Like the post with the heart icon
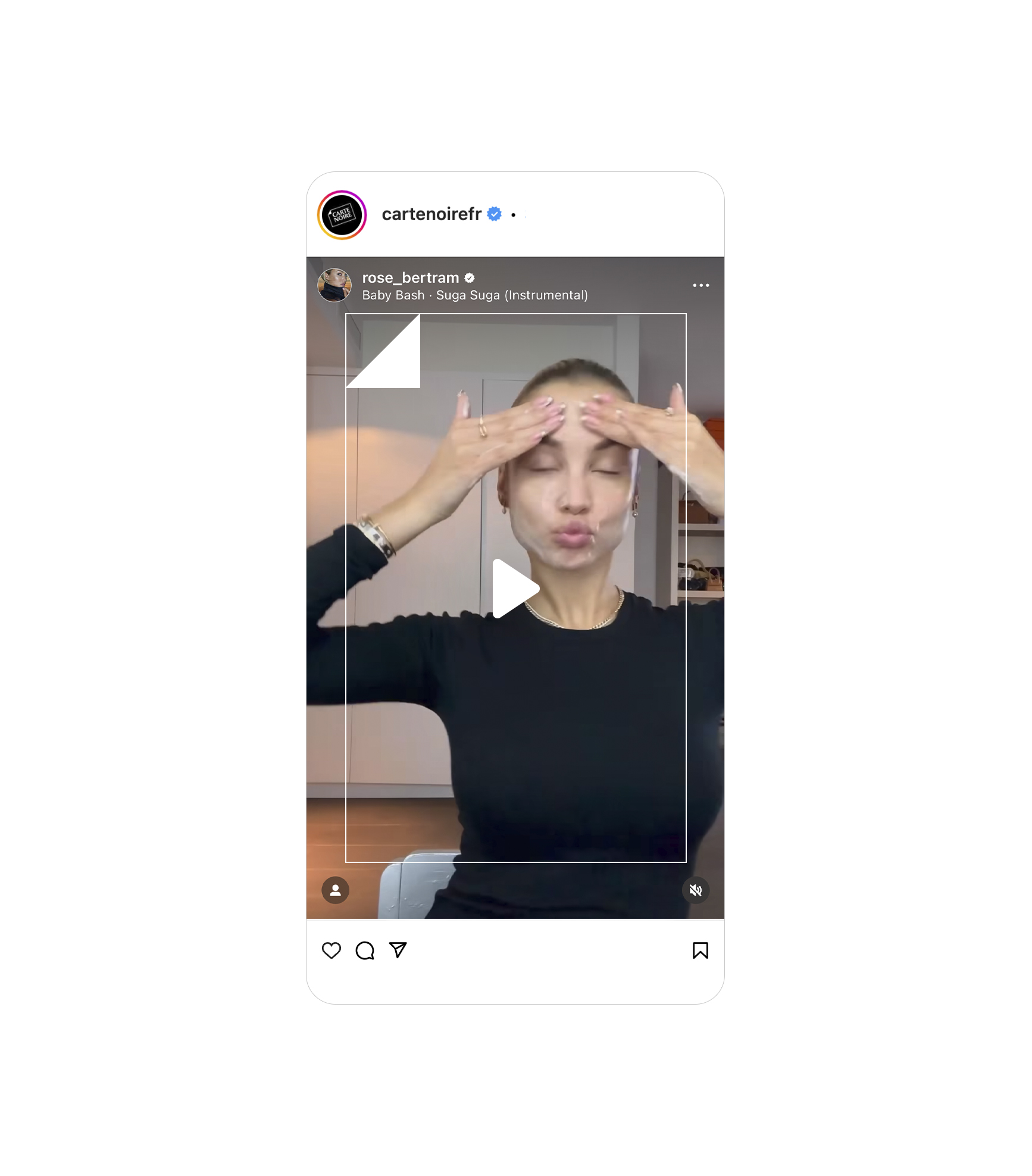 pos(332,950)
